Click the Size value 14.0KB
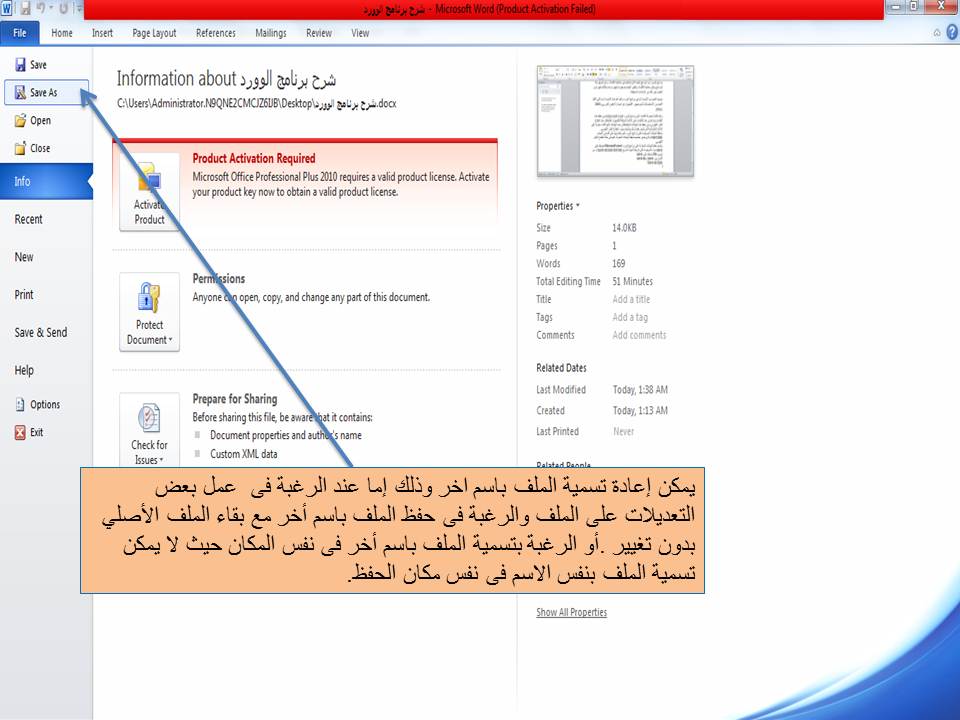Image resolution: width=960 pixels, height=720 pixels. pos(624,228)
